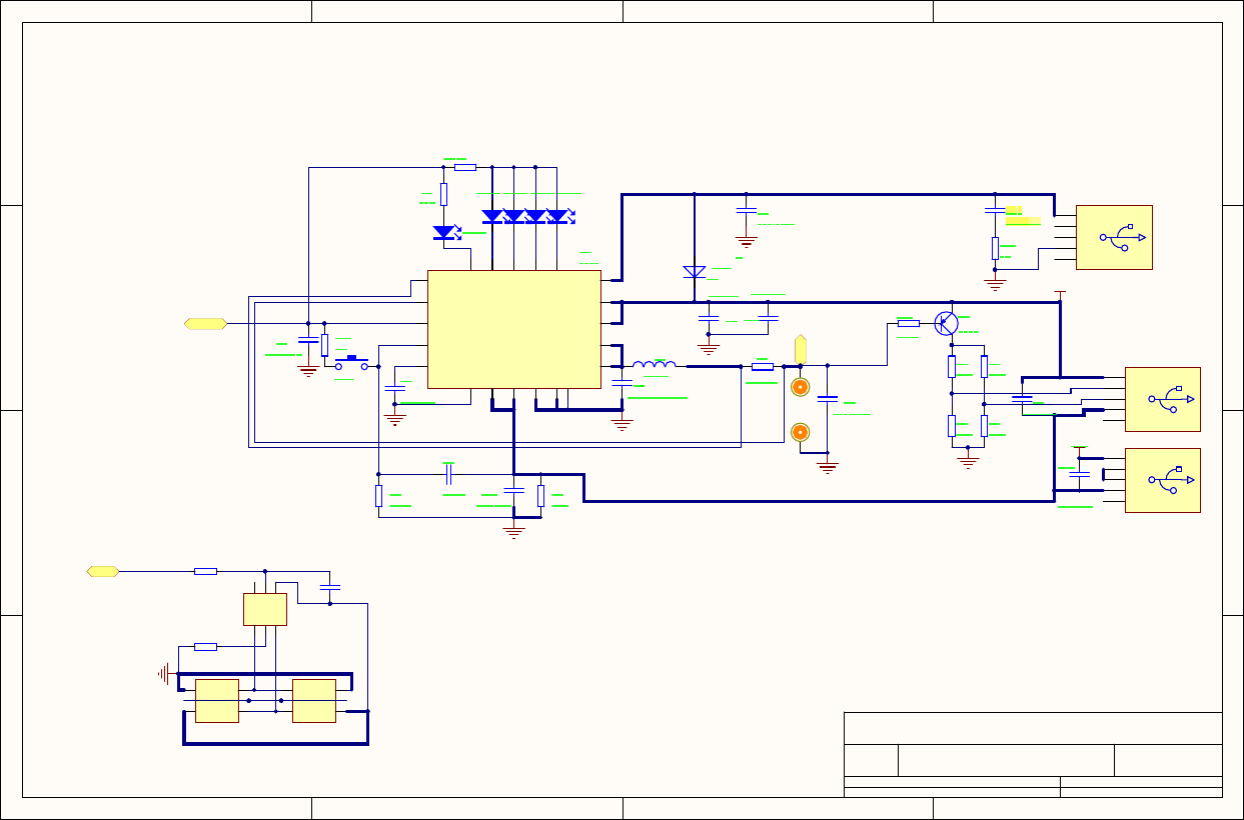Select the diode beside the central IC
Viewport: 1244px width, 820px height.
click(694, 272)
